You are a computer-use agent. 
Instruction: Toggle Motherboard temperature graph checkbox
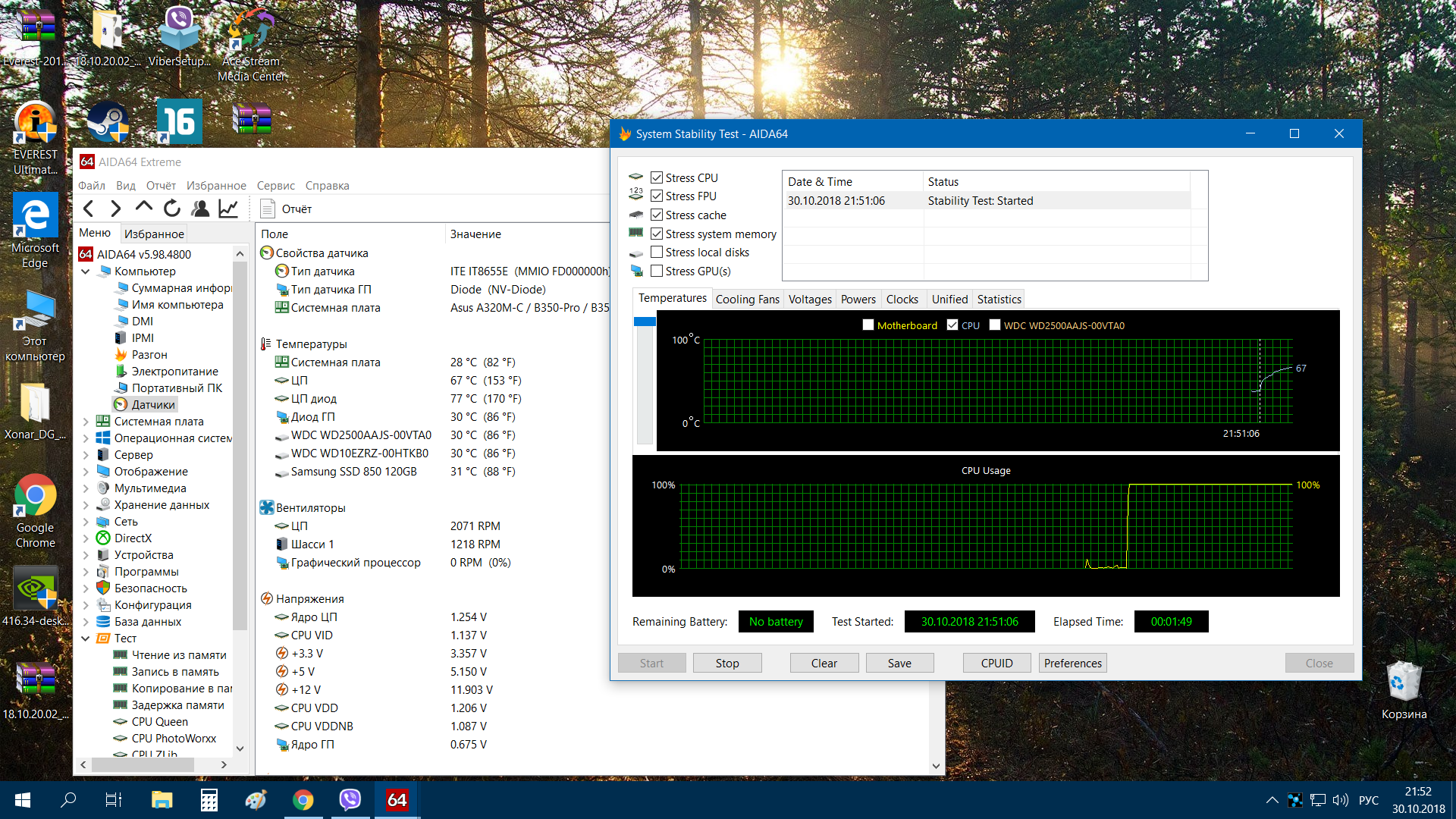(x=868, y=325)
